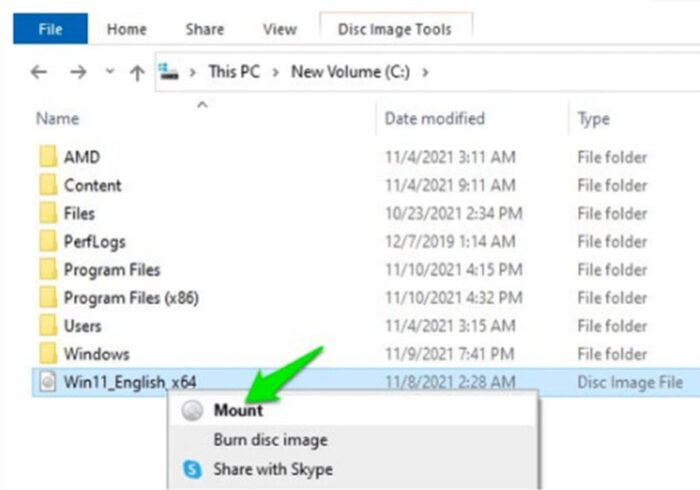Switch to the View ribbon tab

pyautogui.click(x=279, y=29)
